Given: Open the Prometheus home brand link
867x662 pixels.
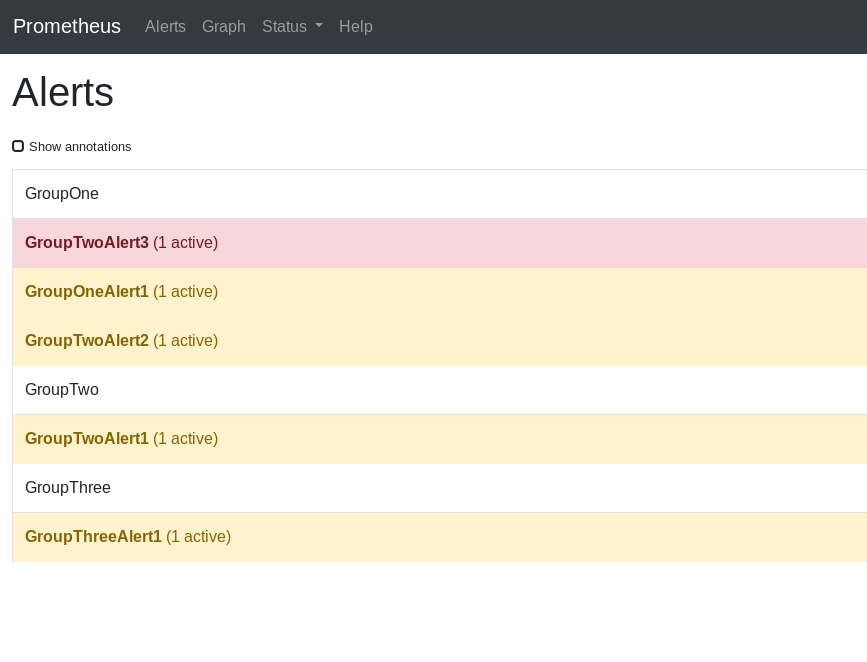Looking at the screenshot, I should (67, 27).
